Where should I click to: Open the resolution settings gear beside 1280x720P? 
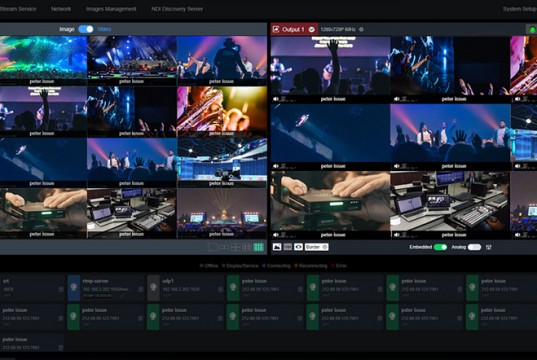(361, 29)
